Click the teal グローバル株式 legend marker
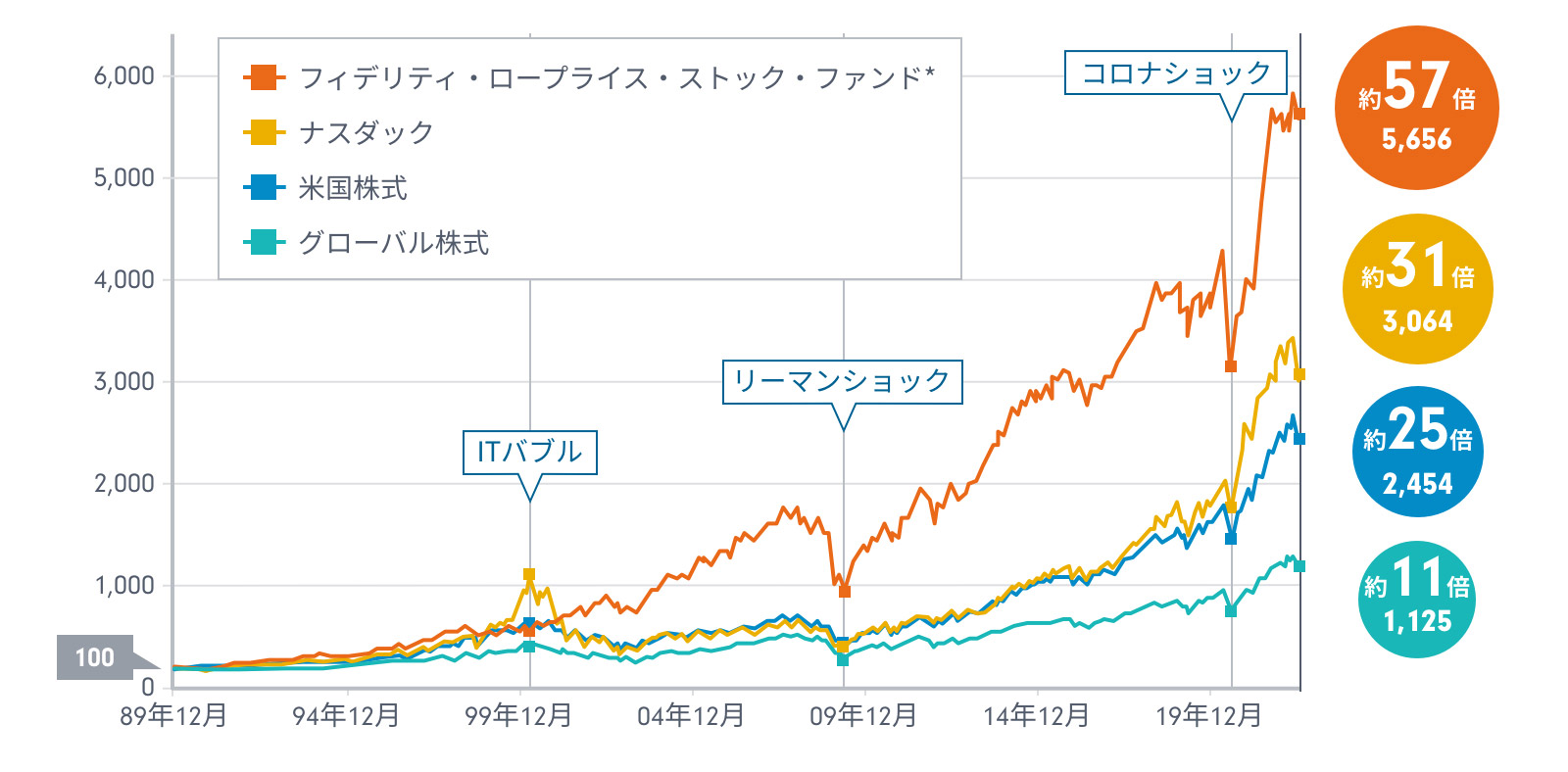 (263, 242)
